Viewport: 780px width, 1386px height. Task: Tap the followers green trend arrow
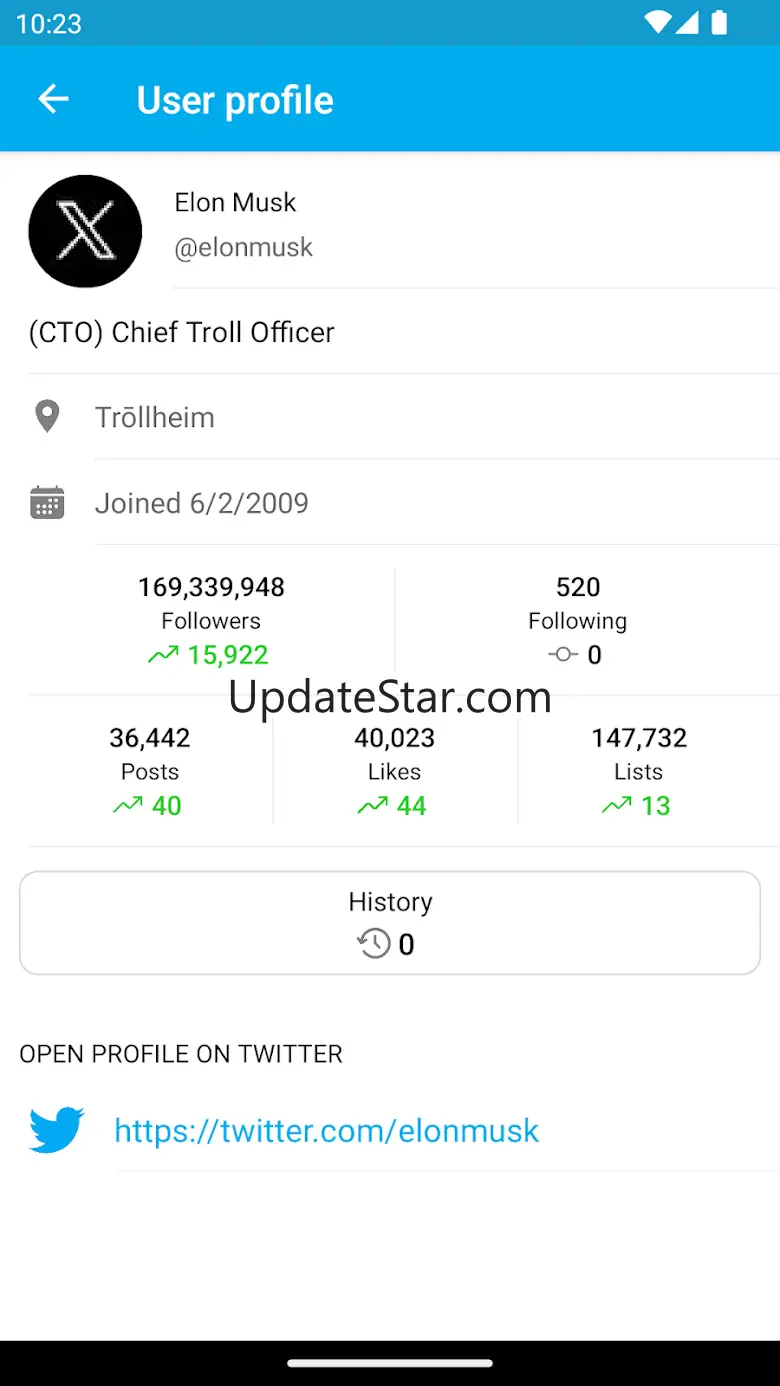(163, 655)
